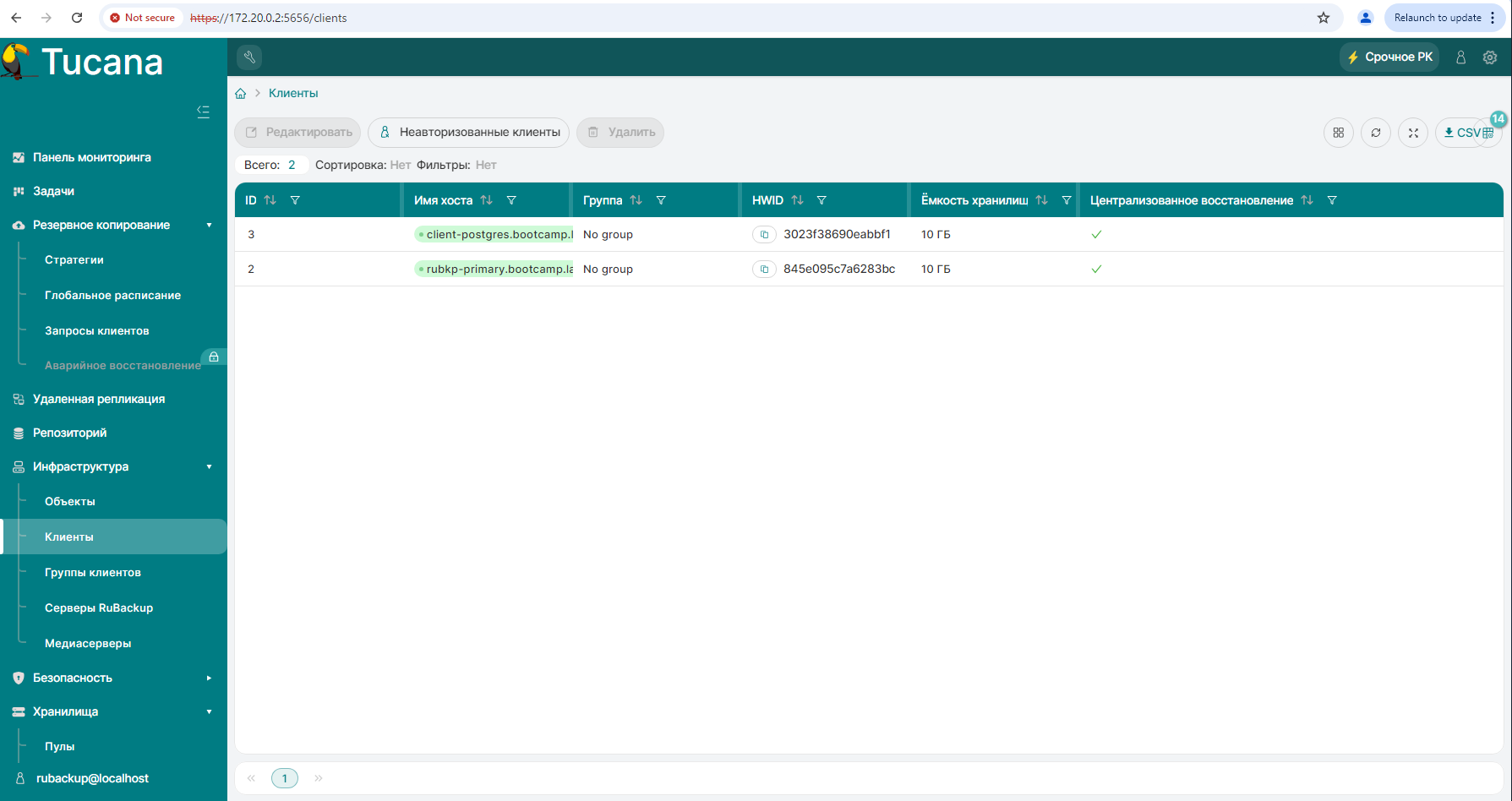Collapse the Резервное копирование menu section
The width and height of the screenshot is (1512, 801).
coord(209,226)
